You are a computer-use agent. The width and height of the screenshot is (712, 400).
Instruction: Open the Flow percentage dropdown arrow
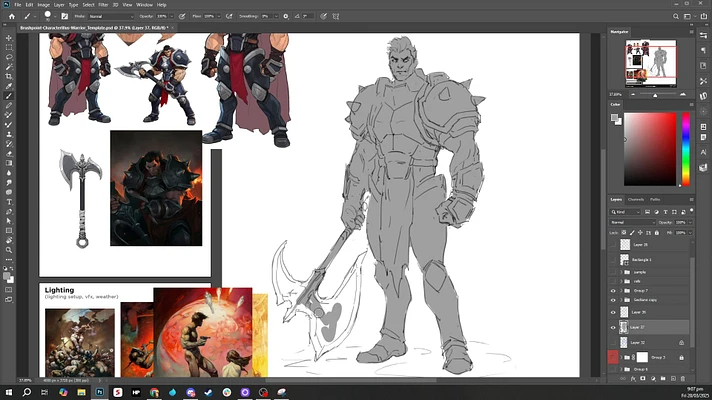click(218, 16)
